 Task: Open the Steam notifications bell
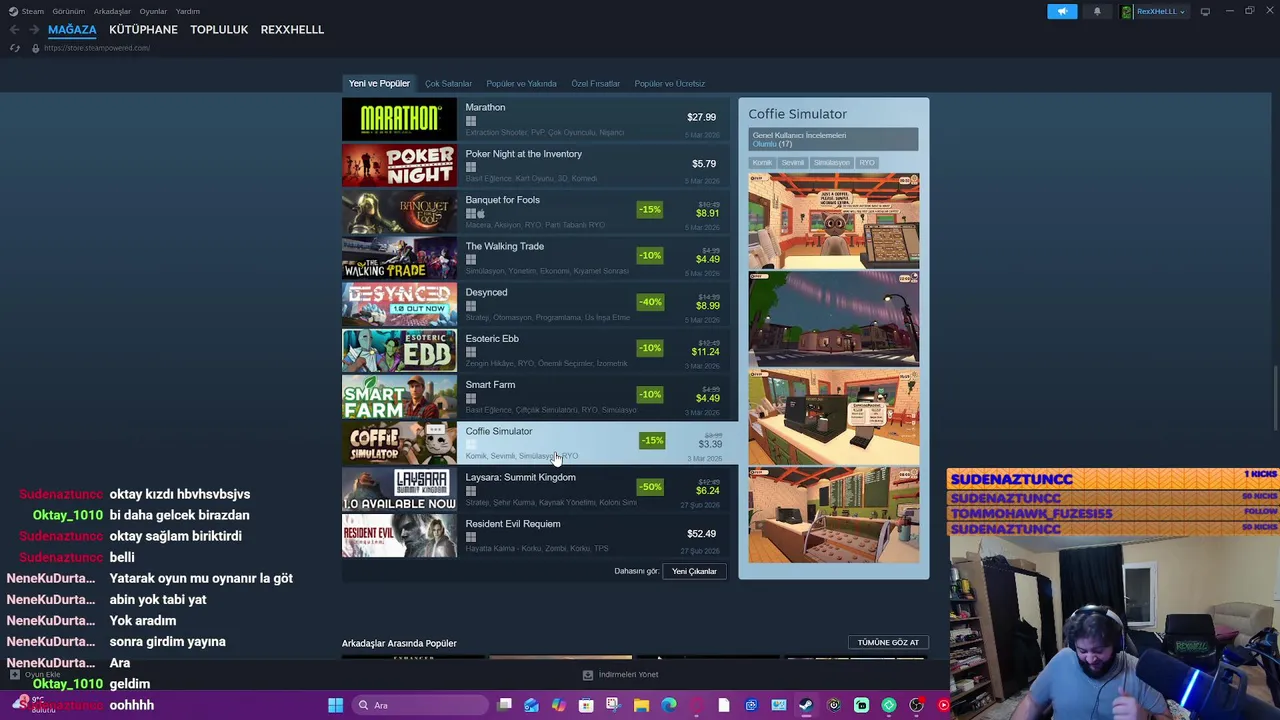click(x=1097, y=11)
